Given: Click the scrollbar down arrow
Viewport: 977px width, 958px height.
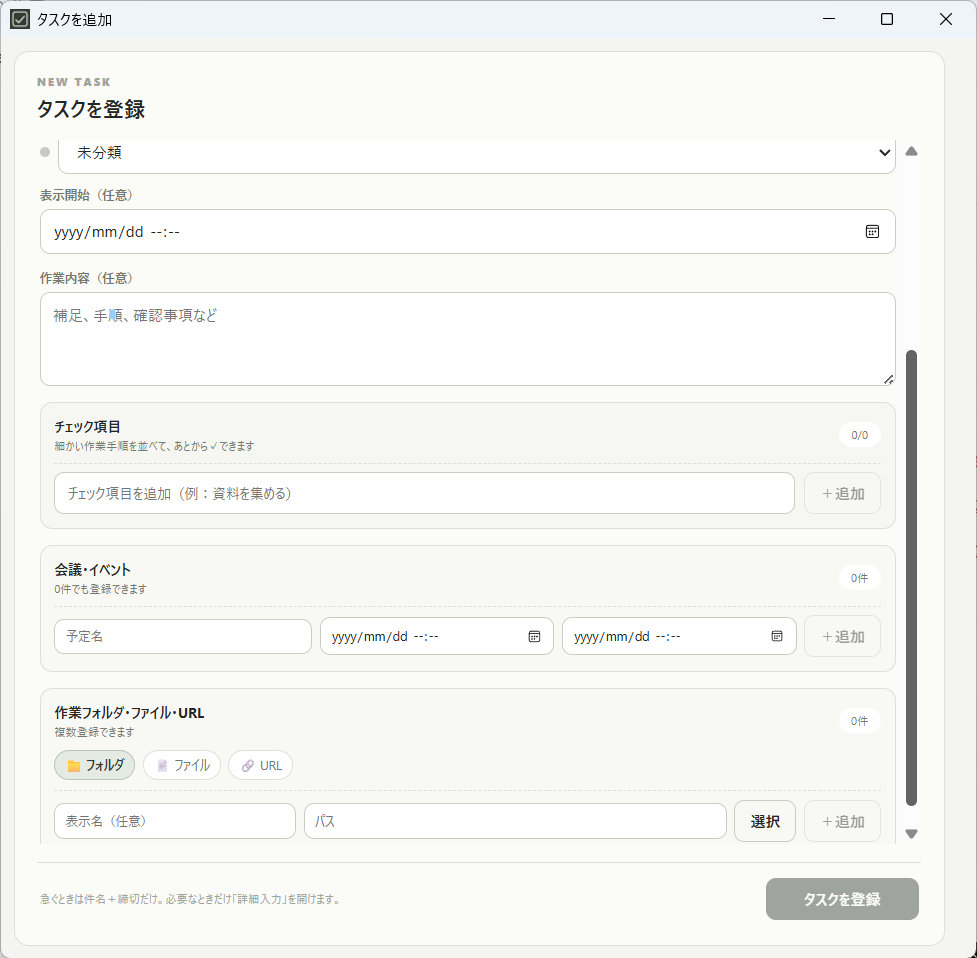Looking at the screenshot, I should point(912,834).
